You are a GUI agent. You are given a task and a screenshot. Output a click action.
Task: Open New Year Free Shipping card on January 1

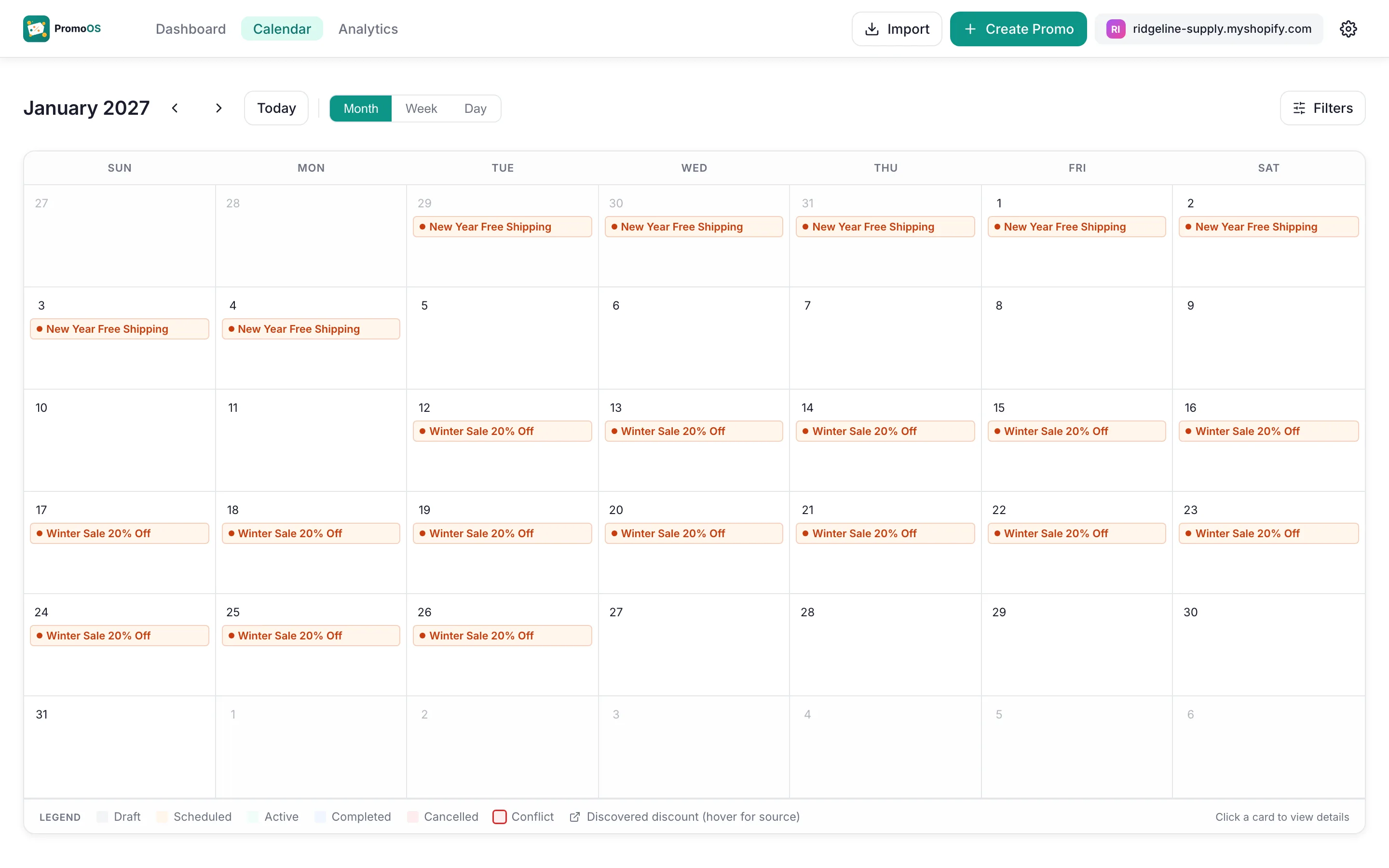(1077, 227)
